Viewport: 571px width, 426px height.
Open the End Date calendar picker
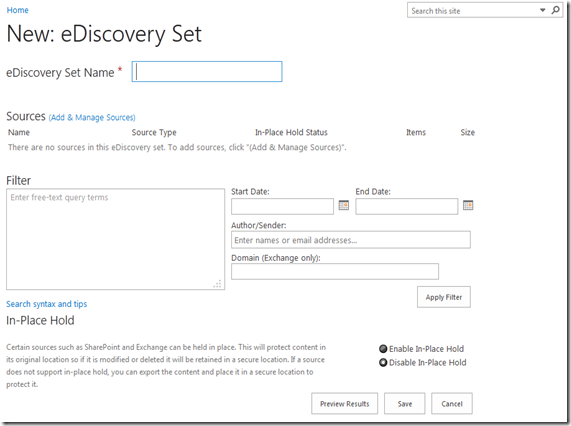coord(468,205)
